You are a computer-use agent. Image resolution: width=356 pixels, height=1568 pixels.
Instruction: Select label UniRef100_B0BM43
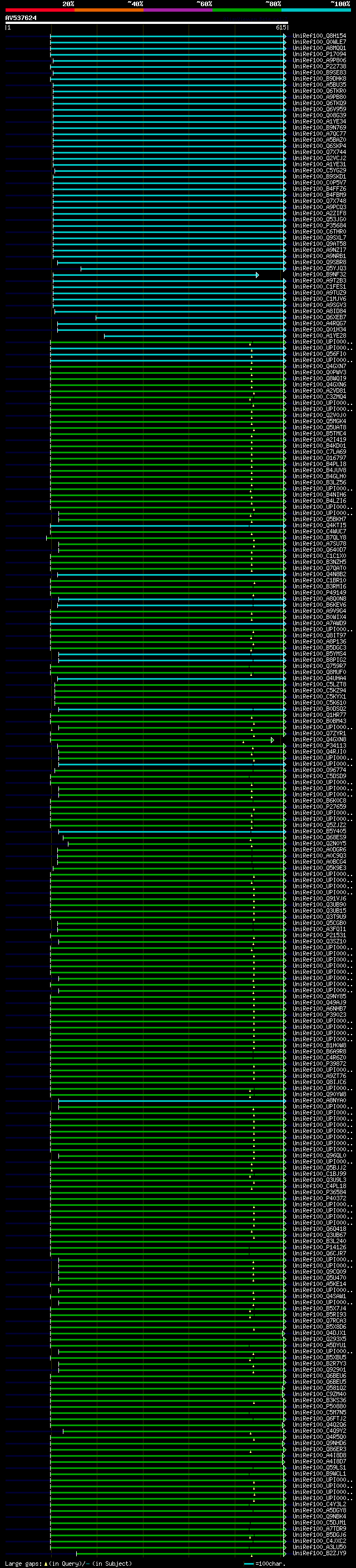pyautogui.click(x=319, y=721)
